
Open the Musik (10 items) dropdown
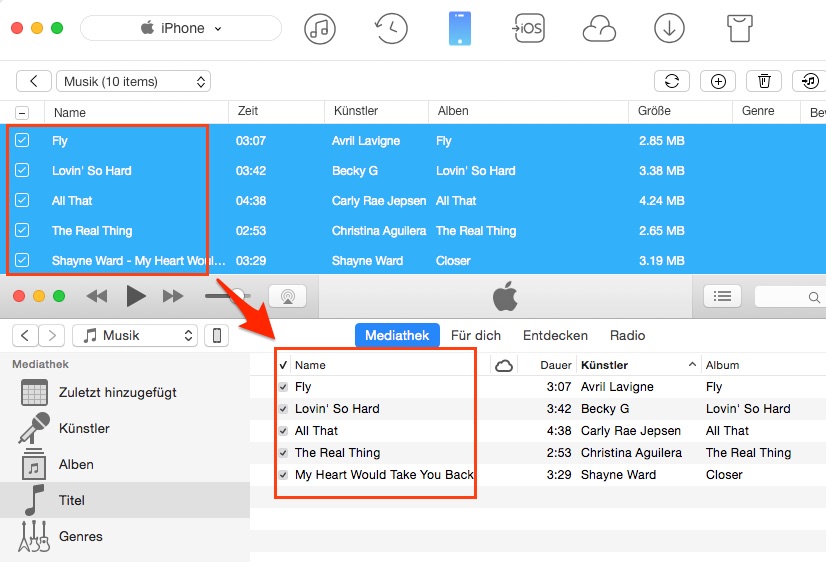point(133,81)
